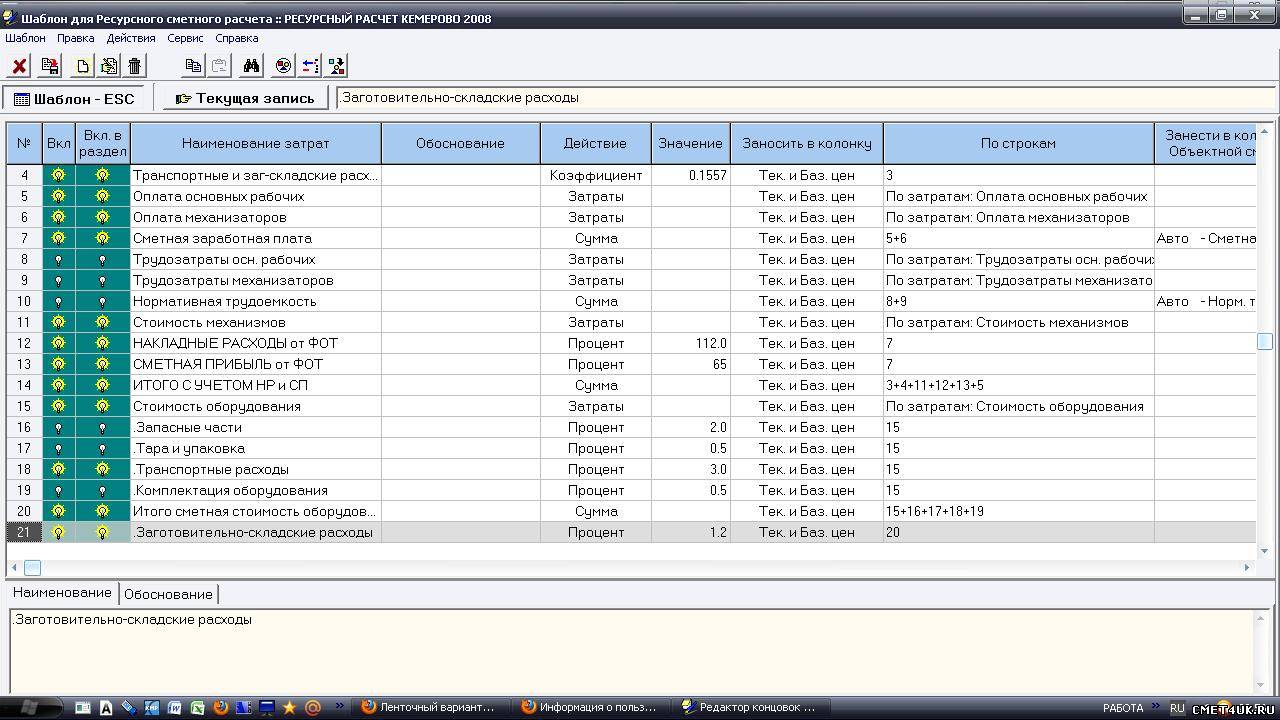1280x720 pixels.
Task: Toggle Вкл bulb for .Заготовительно-складские расходы row
Action: (58, 532)
